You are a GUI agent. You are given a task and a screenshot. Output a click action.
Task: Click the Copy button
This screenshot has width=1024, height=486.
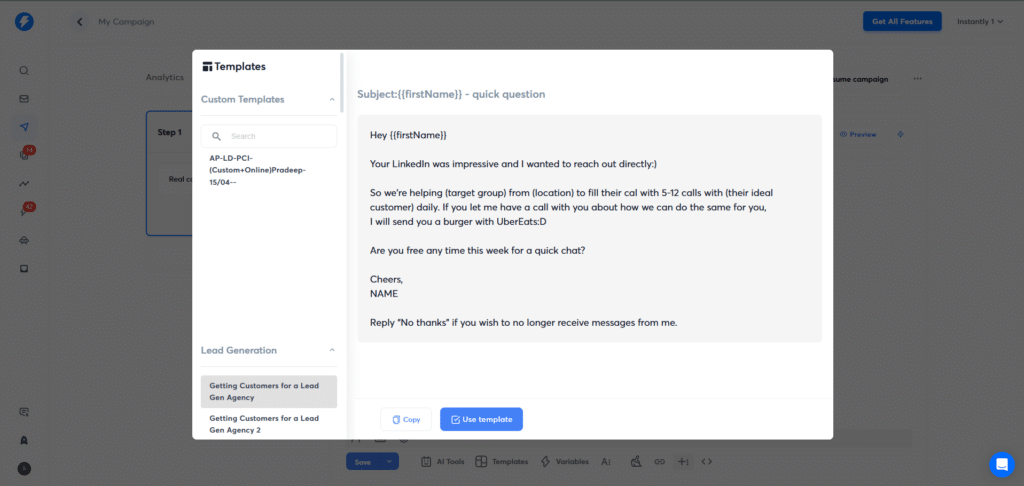coord(406,419)
